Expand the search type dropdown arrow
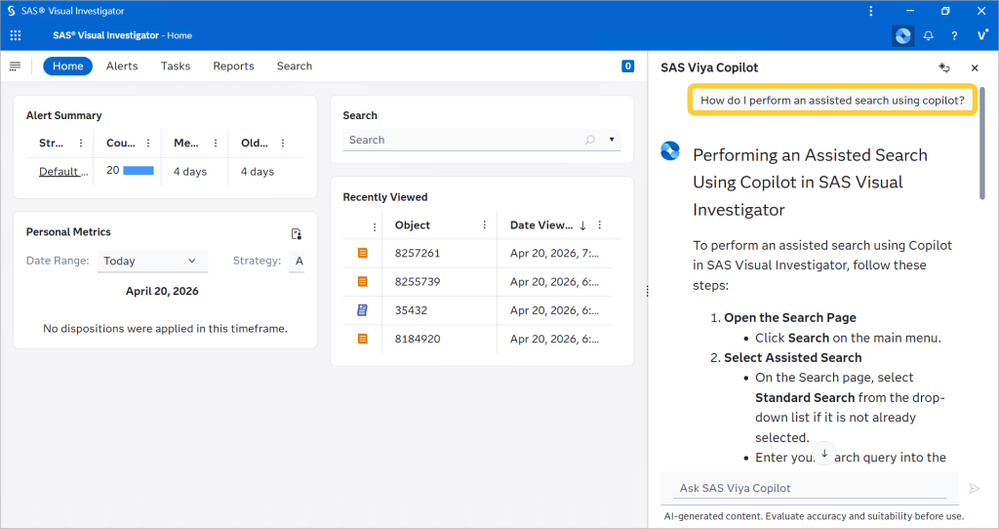Image resolution: width=999 pixels, height=529 pixels. pyautogui.click(x=612, y=140)
